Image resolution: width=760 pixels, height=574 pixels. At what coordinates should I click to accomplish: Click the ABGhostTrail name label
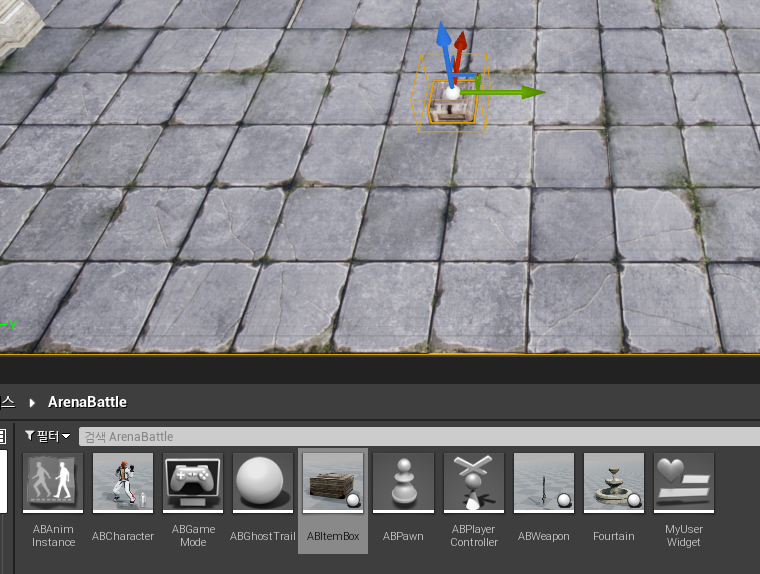[263, 536]
